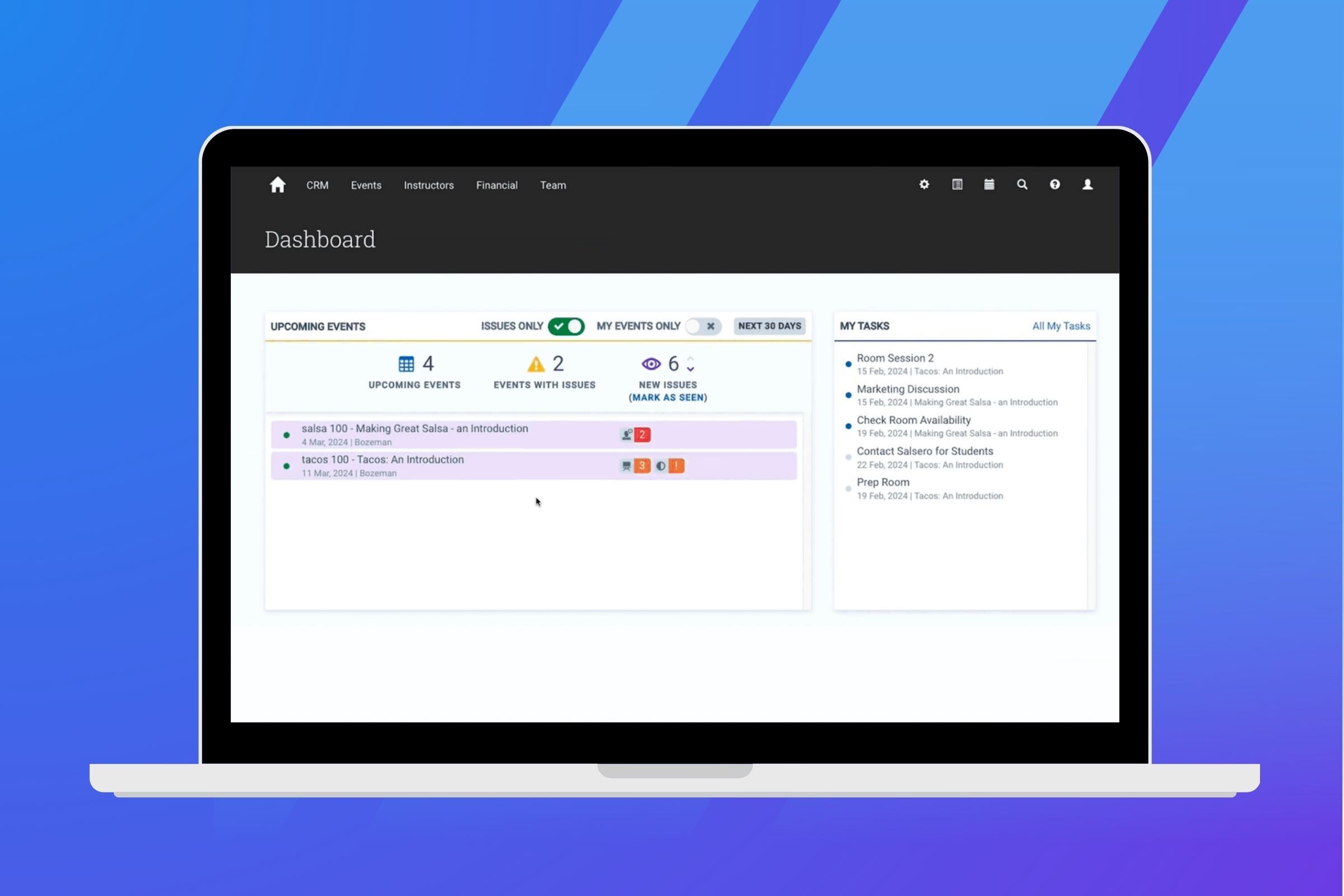Click the instructor issue badge on salsa 100
The image size is (1344, 896).
pos(643,435)
